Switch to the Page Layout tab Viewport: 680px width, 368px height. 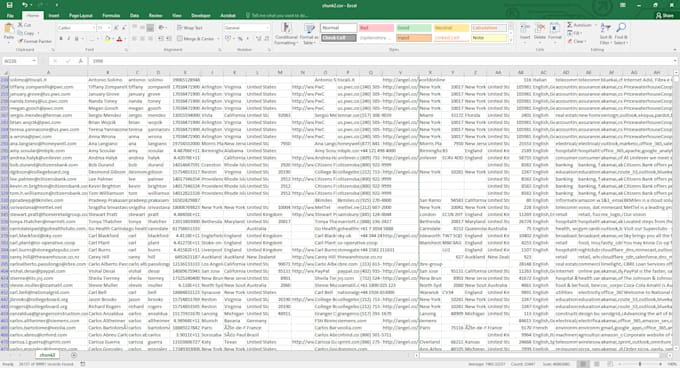tap(81, 15)
